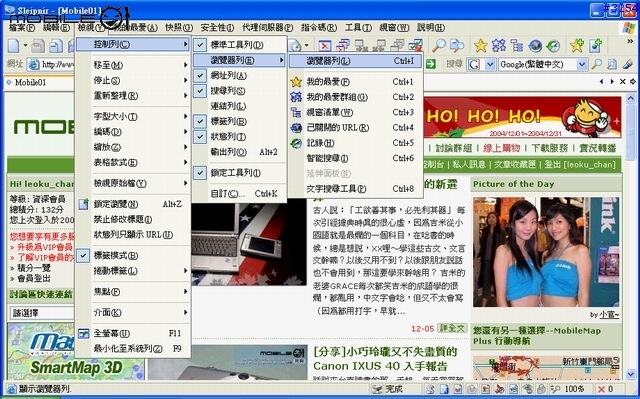Click previous tab left arrow on tab bar
Viewport: 640px width, 399px height.
coord(602,82)
